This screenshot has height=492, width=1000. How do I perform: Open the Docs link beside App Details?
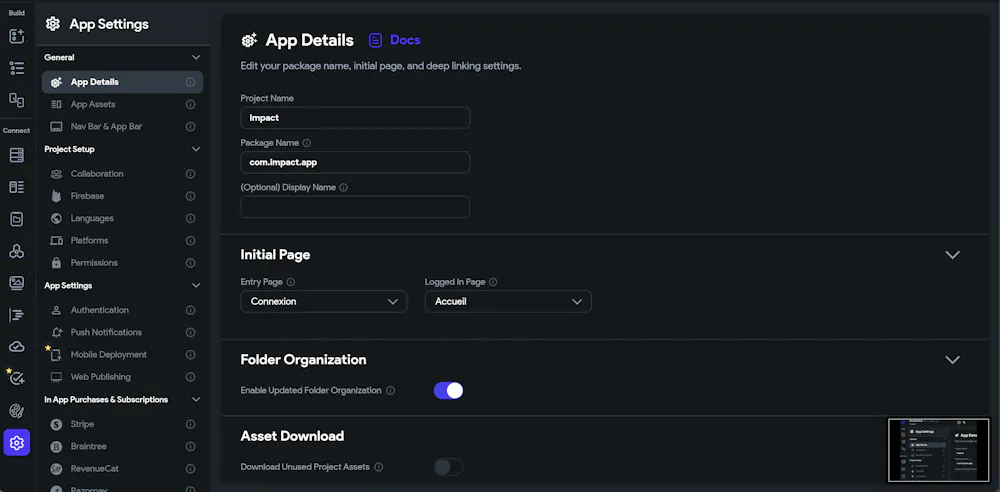395,40
